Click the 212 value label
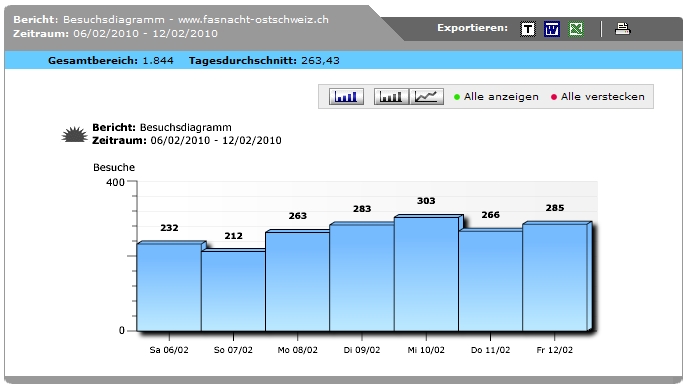This screenshot has width=687, height=387. click(x=233, y=236)
